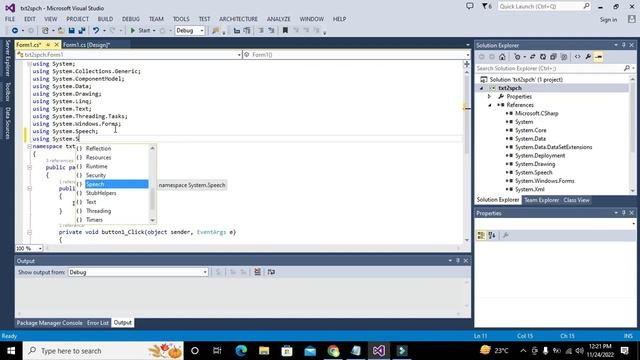Switch to the Team Explorer tab
The width and height of the screenshot is (640, 360).
[541, 200]
